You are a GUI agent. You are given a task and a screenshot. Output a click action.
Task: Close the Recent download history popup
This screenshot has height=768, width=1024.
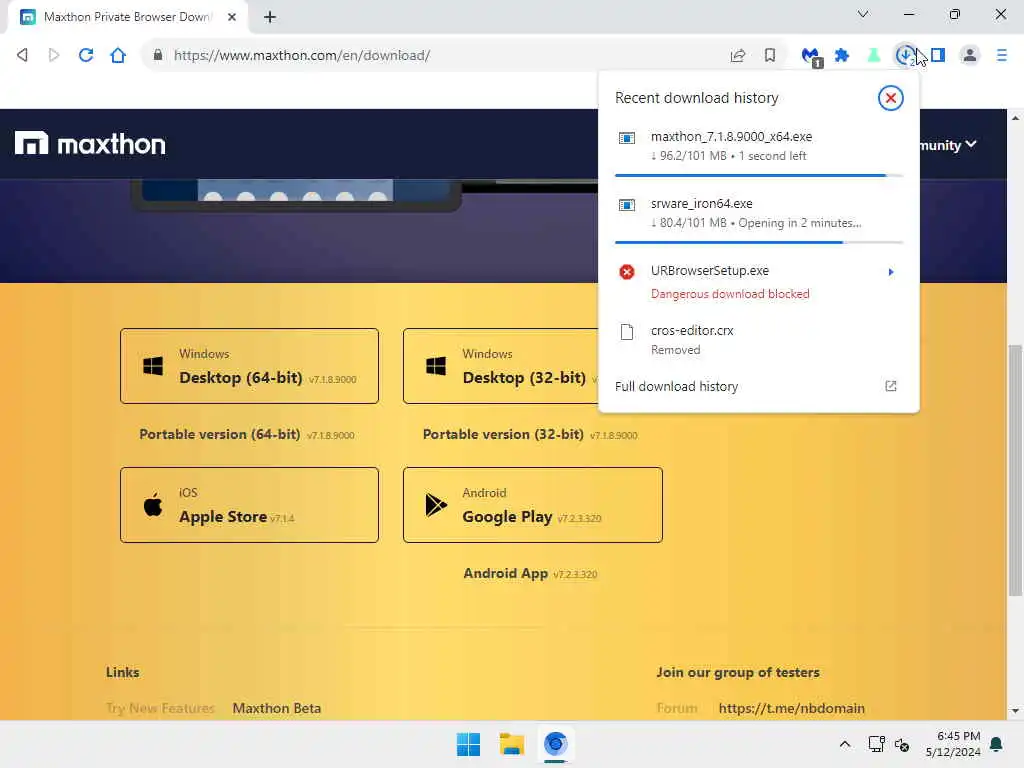coord(890,98)
